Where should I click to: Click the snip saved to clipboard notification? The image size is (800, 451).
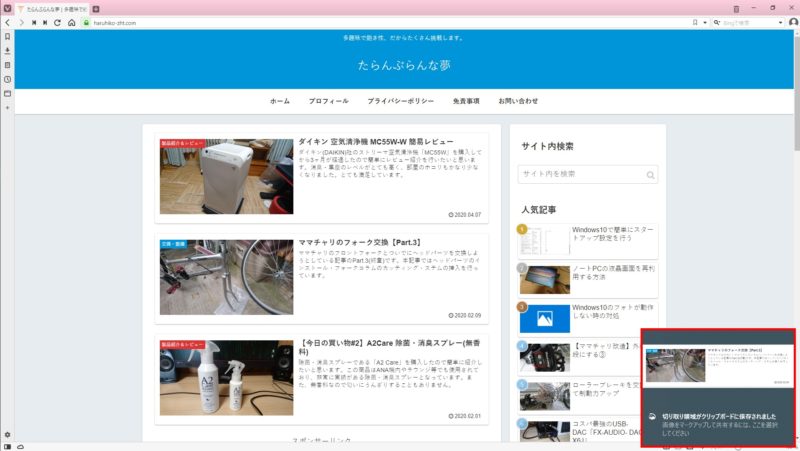[x=718, y=388]
